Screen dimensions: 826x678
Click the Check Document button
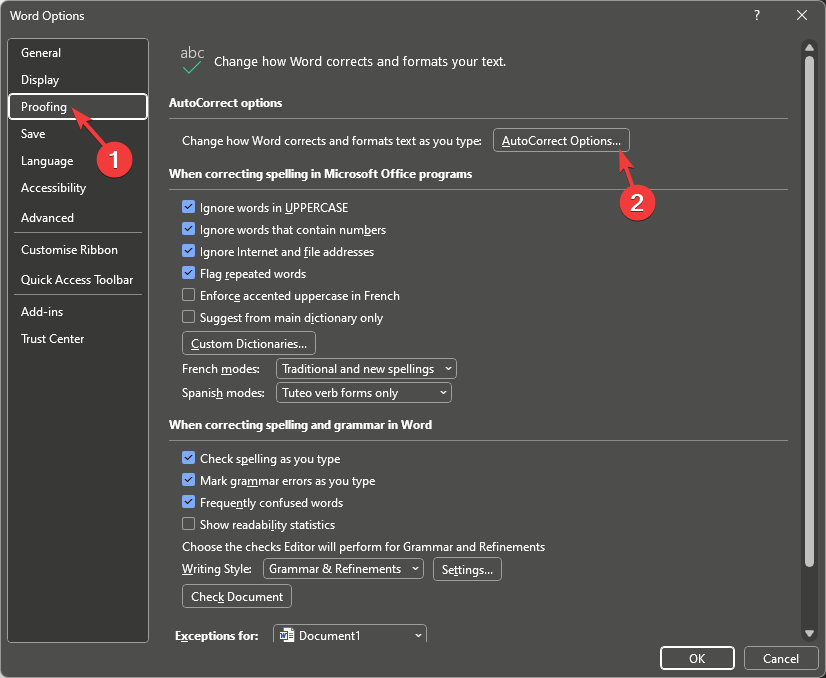click(237, 597)
